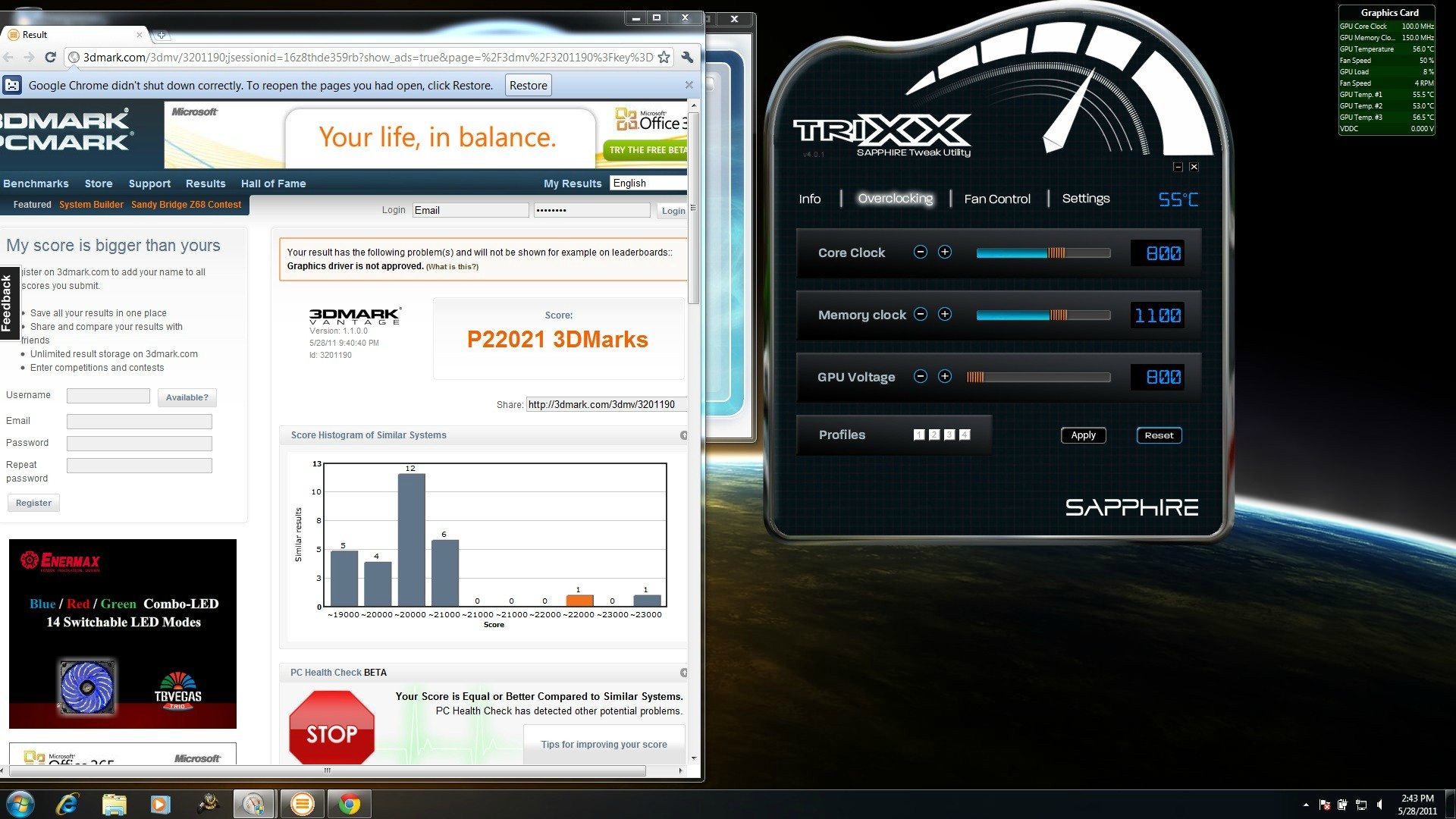Open the Hall of Fame page
1456x819 pixels.
273,184
